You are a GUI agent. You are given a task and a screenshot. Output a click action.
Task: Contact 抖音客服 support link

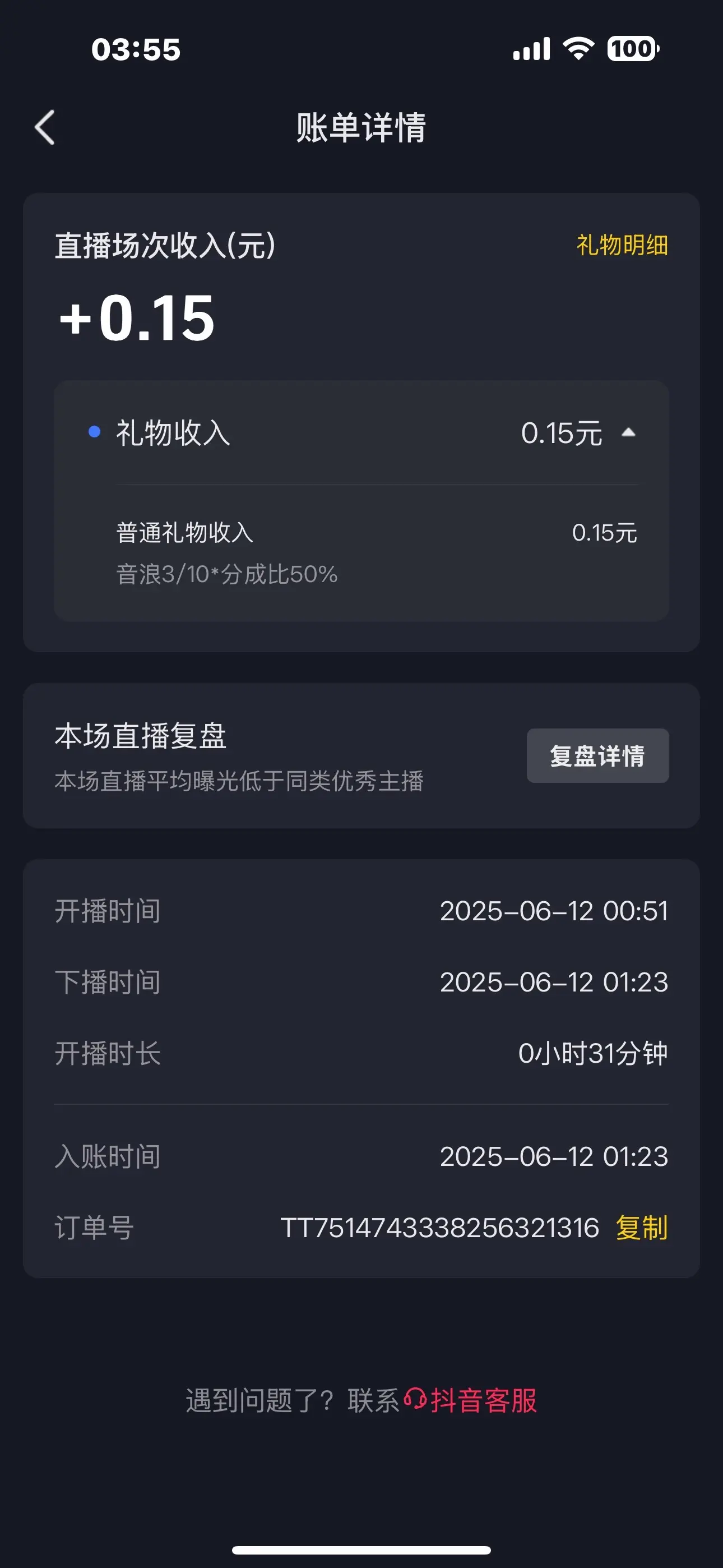[484, 1401]
